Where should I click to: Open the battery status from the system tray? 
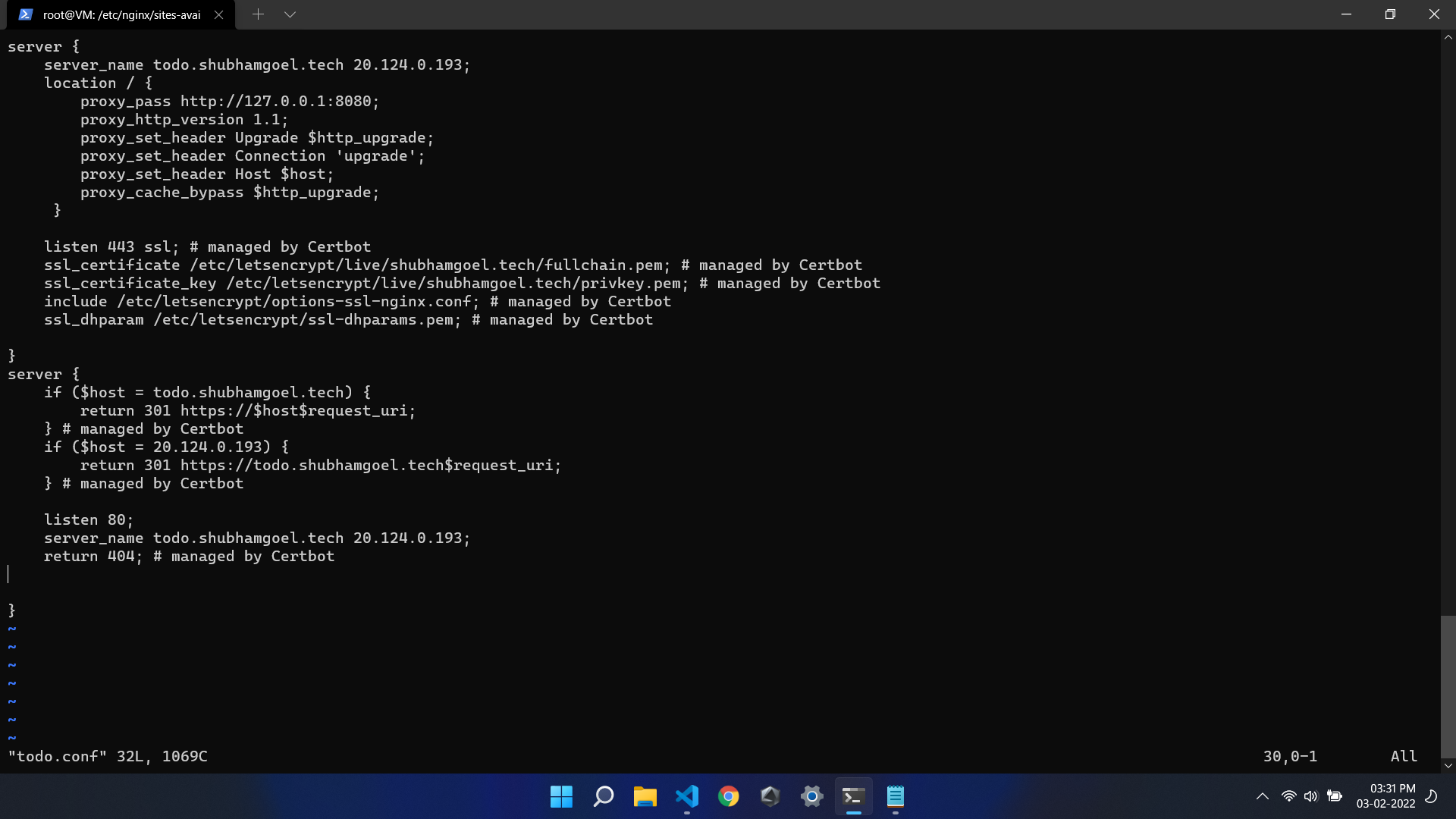1335,796
